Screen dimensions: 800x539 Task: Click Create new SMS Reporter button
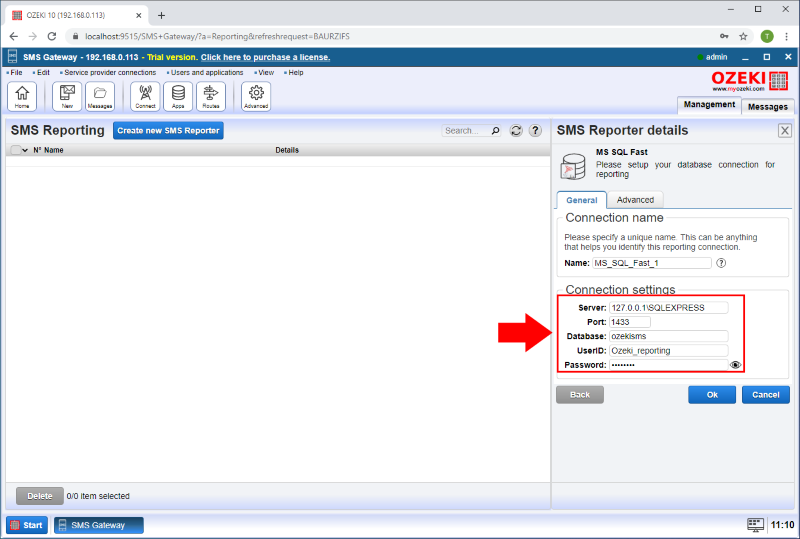pyautogui.click(x=168, y=131)
